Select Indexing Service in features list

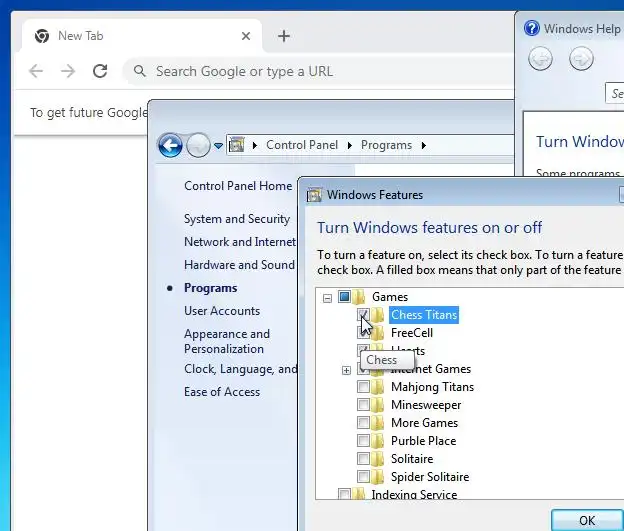[x=414, y=494]
